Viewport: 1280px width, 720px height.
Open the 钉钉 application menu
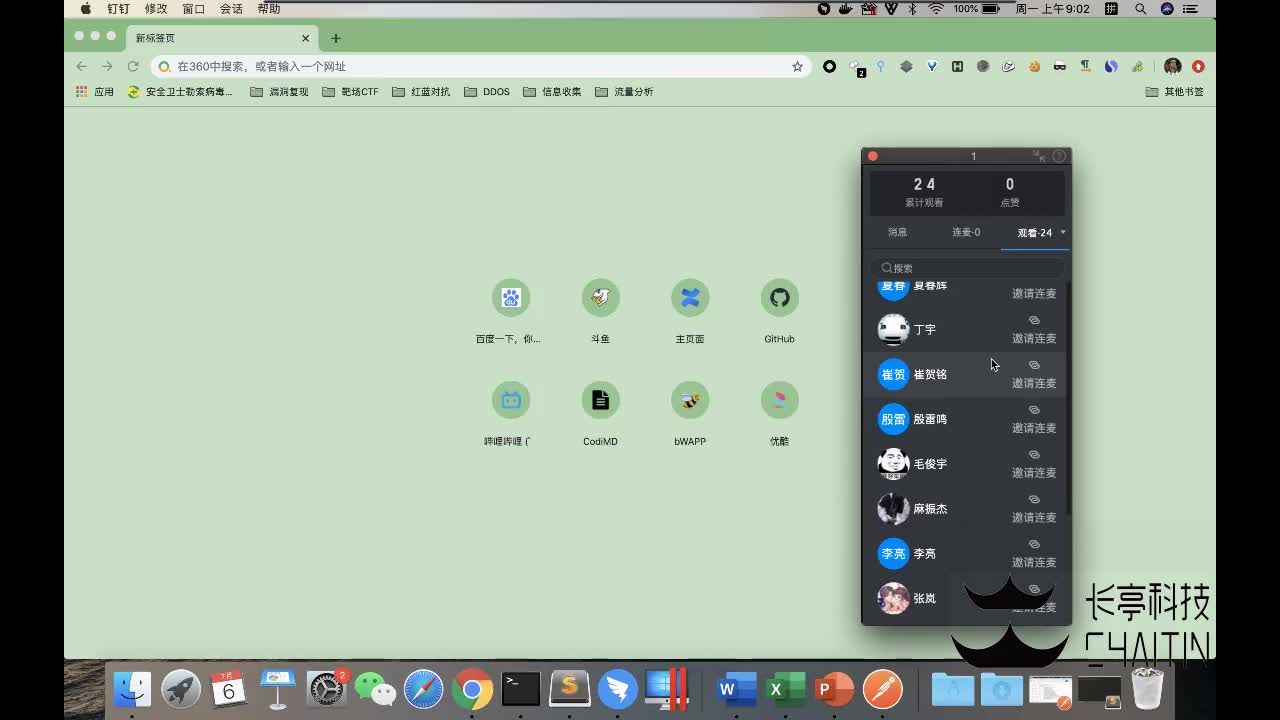118,9
